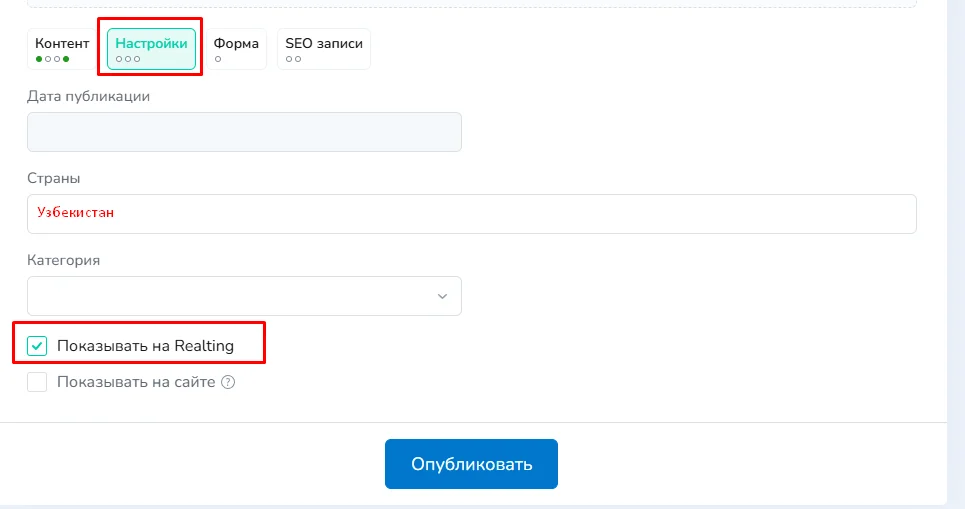Click inside the Страны input field

coord(500,214)
